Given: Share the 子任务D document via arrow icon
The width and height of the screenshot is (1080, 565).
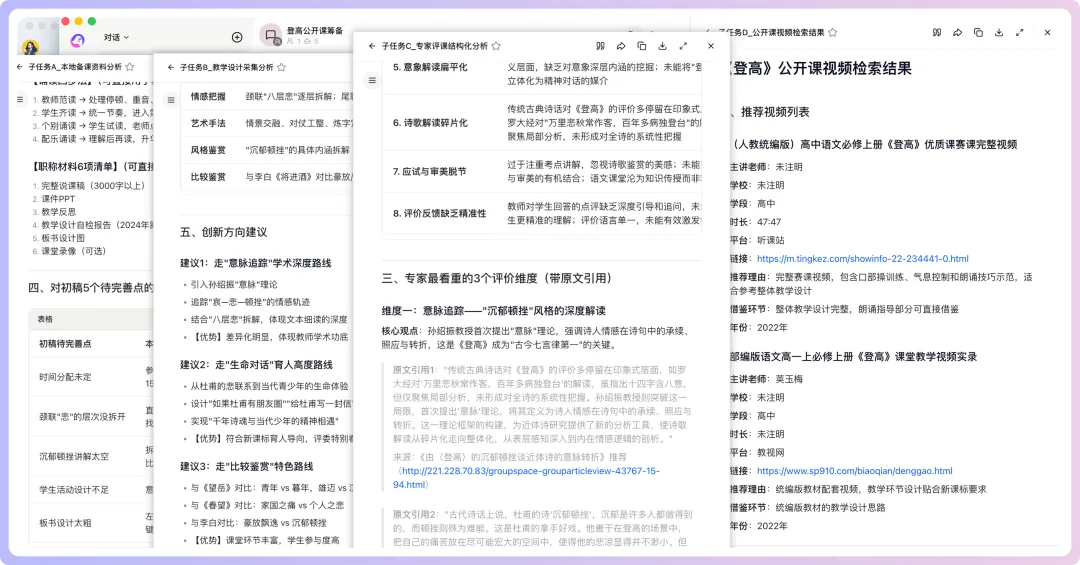Looking at the screenshot, I should click(957, 32).
